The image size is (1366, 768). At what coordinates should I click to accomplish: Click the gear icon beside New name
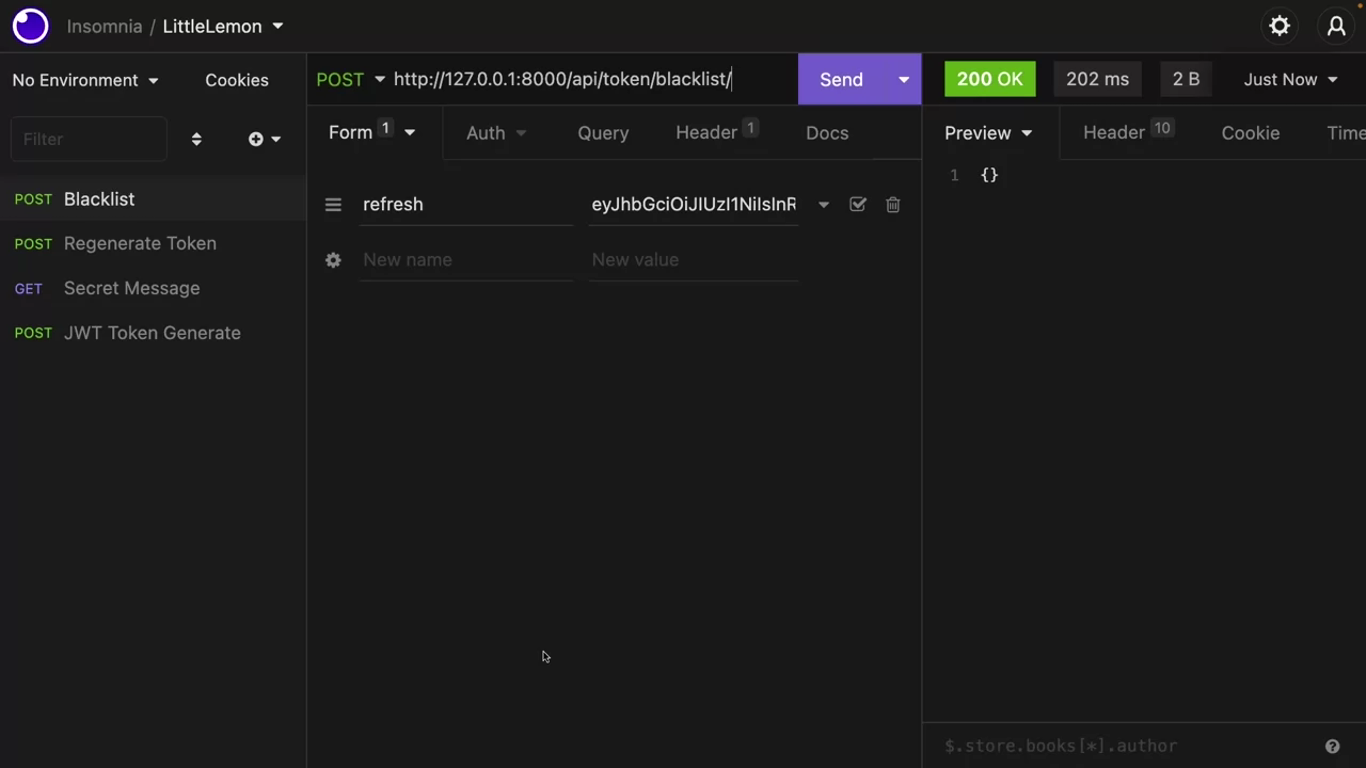click(333, 260)
